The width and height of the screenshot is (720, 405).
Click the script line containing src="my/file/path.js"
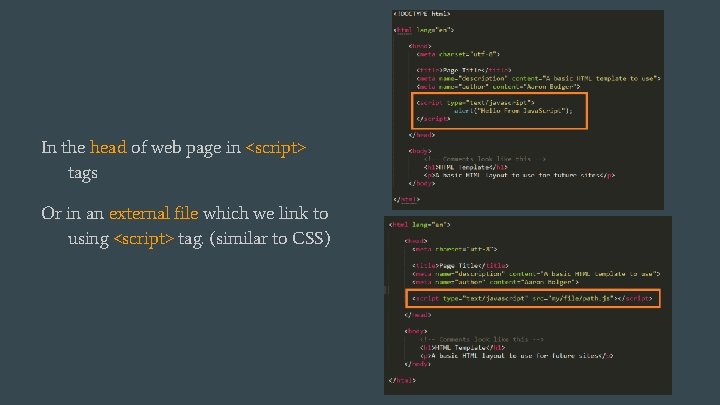(x=532, y=298)
